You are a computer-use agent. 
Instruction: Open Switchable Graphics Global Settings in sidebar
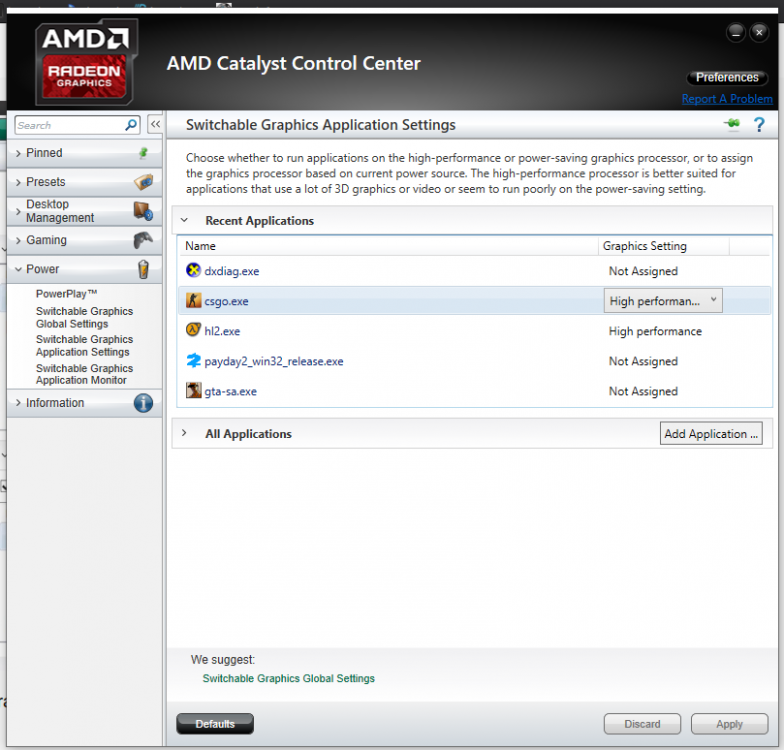tap(84, 318)
